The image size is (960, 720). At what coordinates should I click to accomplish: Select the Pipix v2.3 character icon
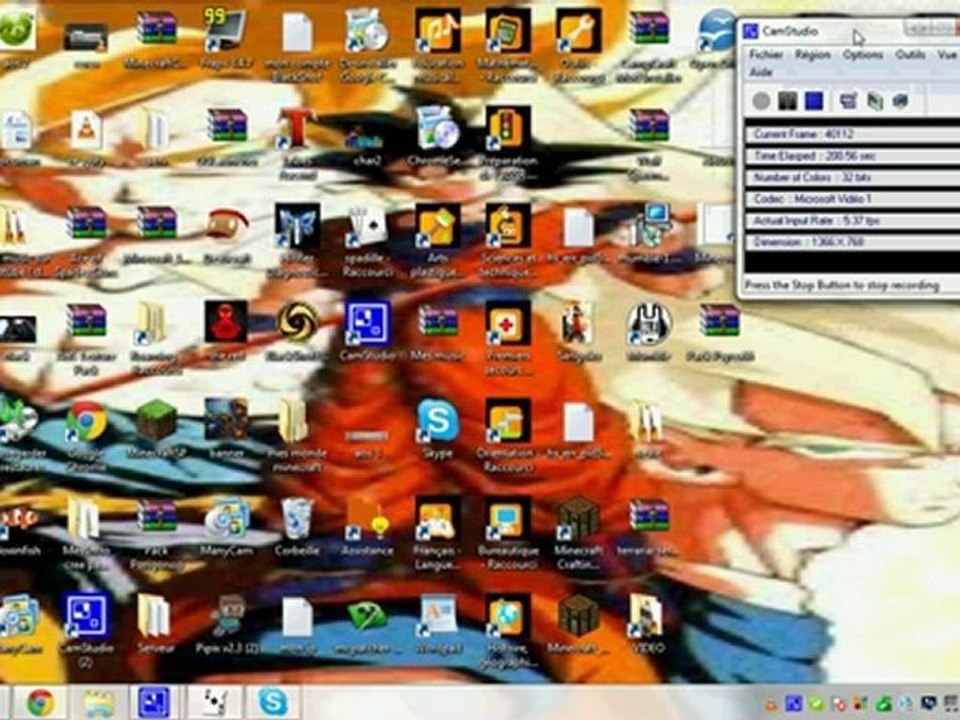tap(227, 624)
